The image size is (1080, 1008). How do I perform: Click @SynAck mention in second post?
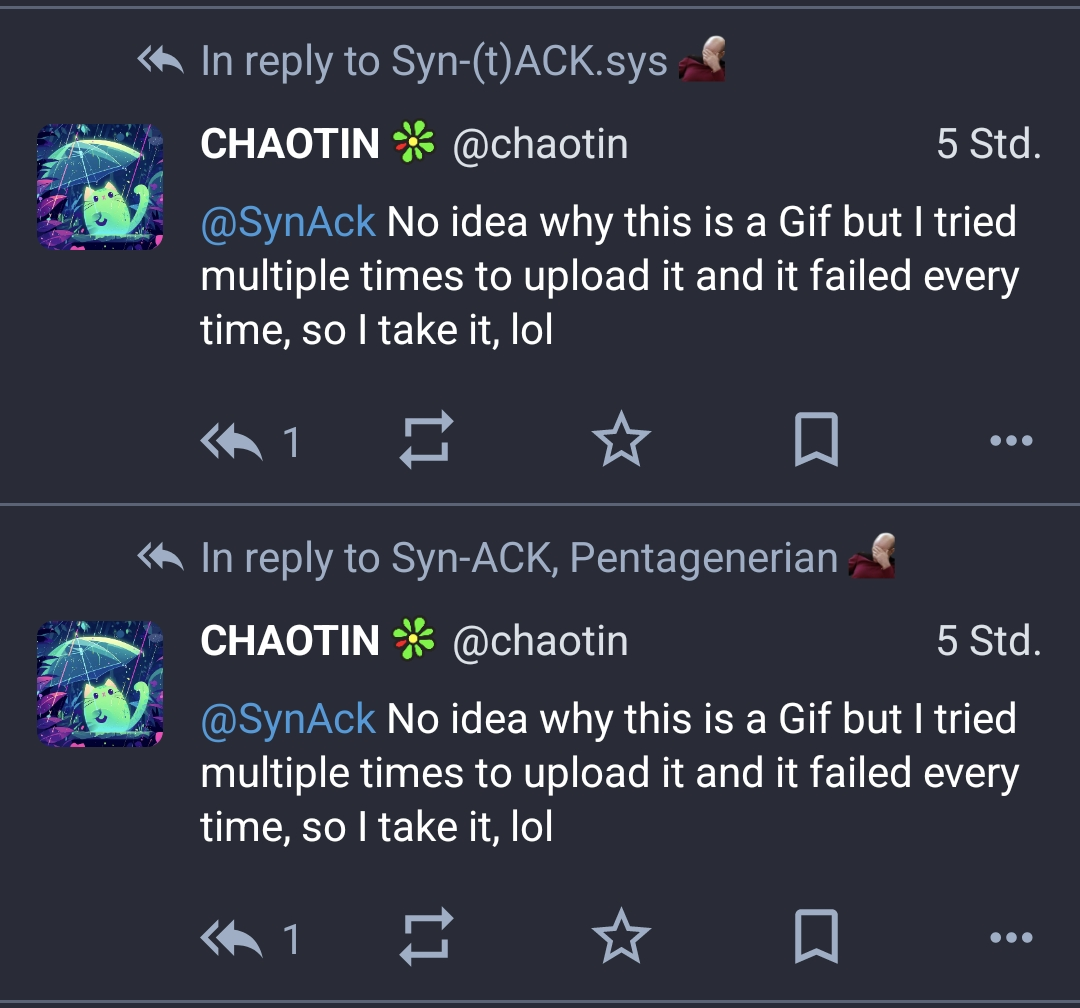288,719
